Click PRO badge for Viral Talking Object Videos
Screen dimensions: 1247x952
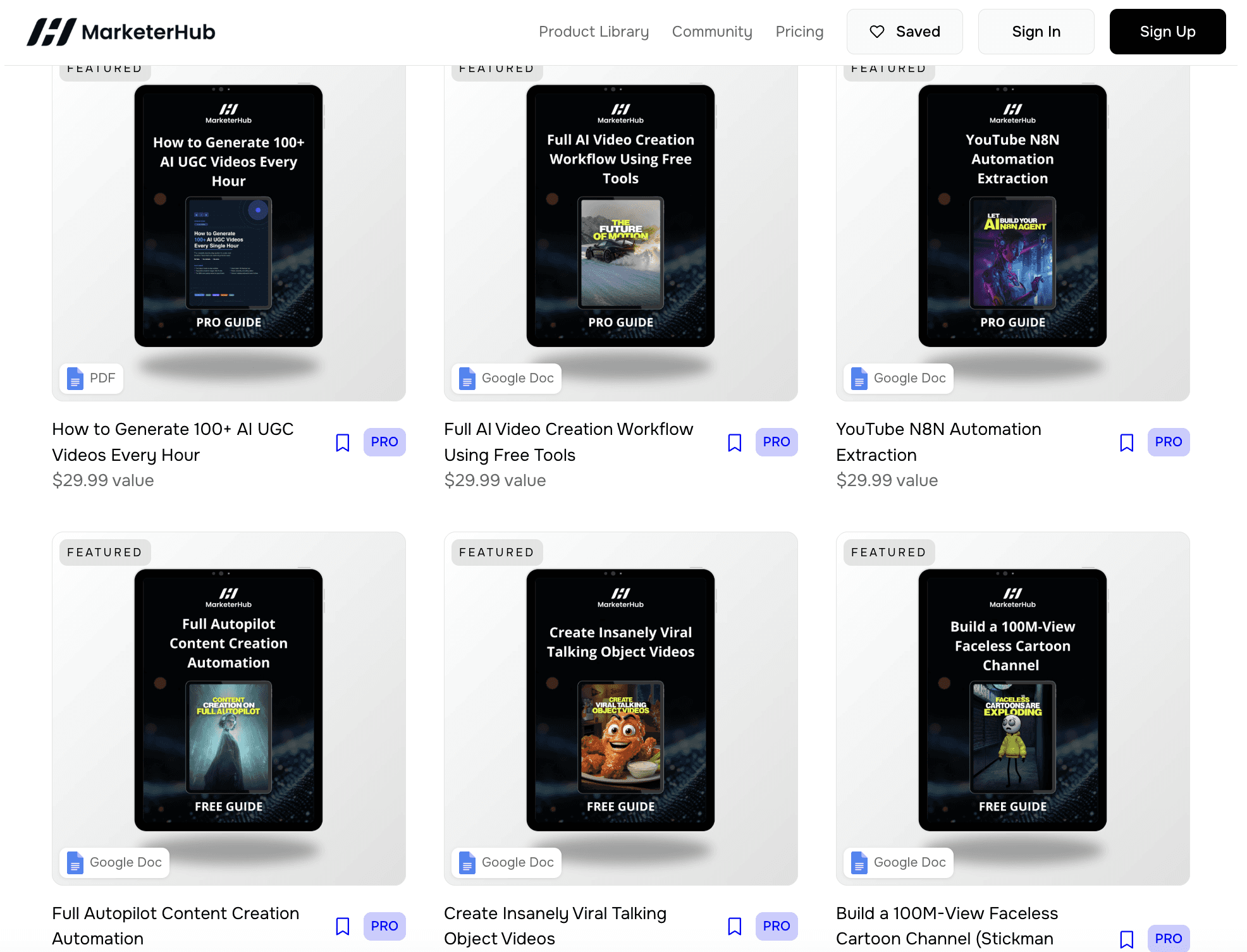777,926
